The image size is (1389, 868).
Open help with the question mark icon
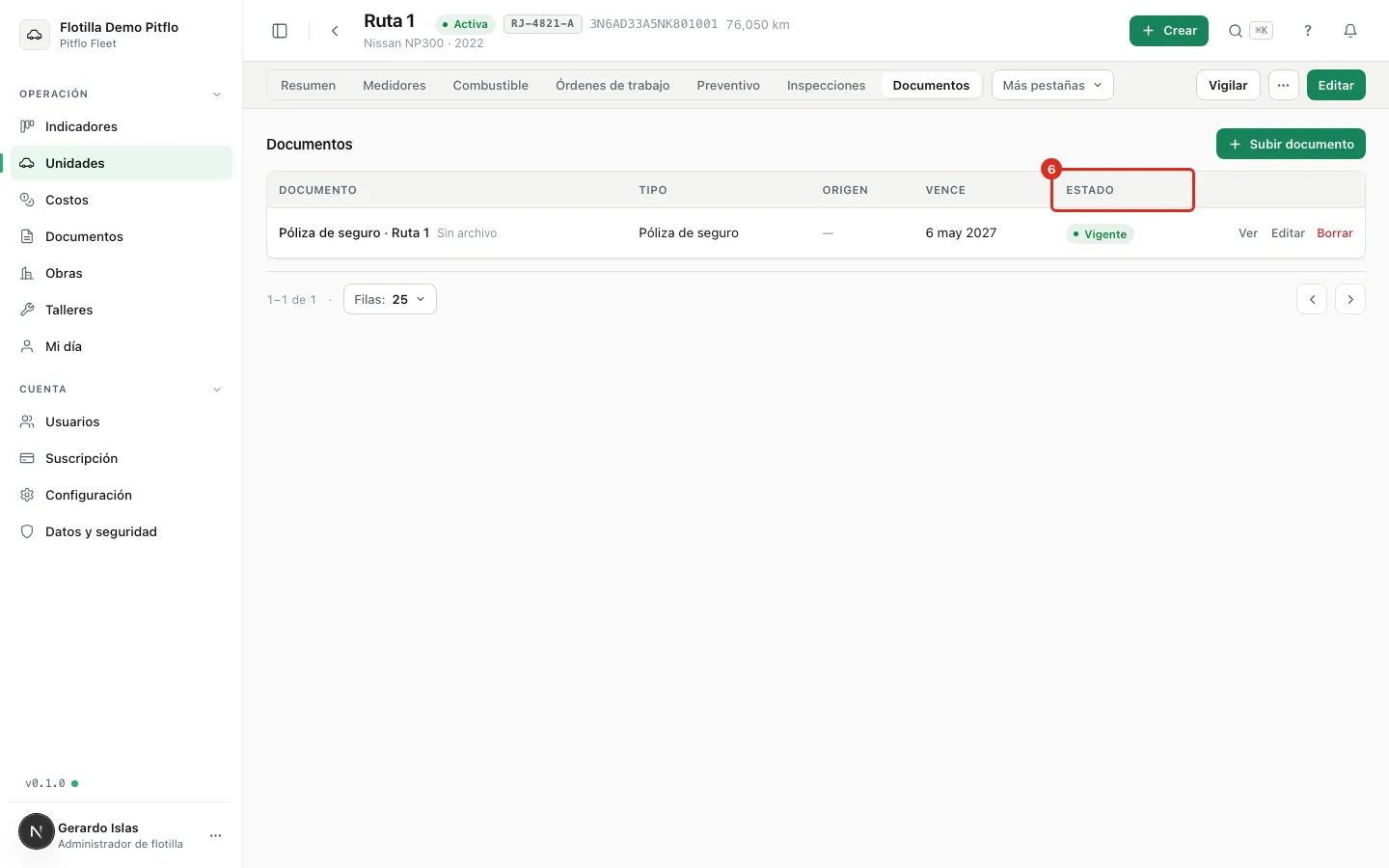pos(1308,31)
